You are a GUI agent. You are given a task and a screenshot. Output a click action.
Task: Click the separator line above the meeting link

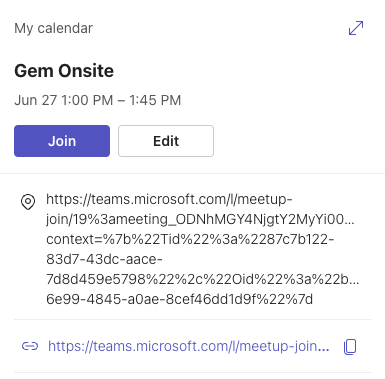point(193,319)
